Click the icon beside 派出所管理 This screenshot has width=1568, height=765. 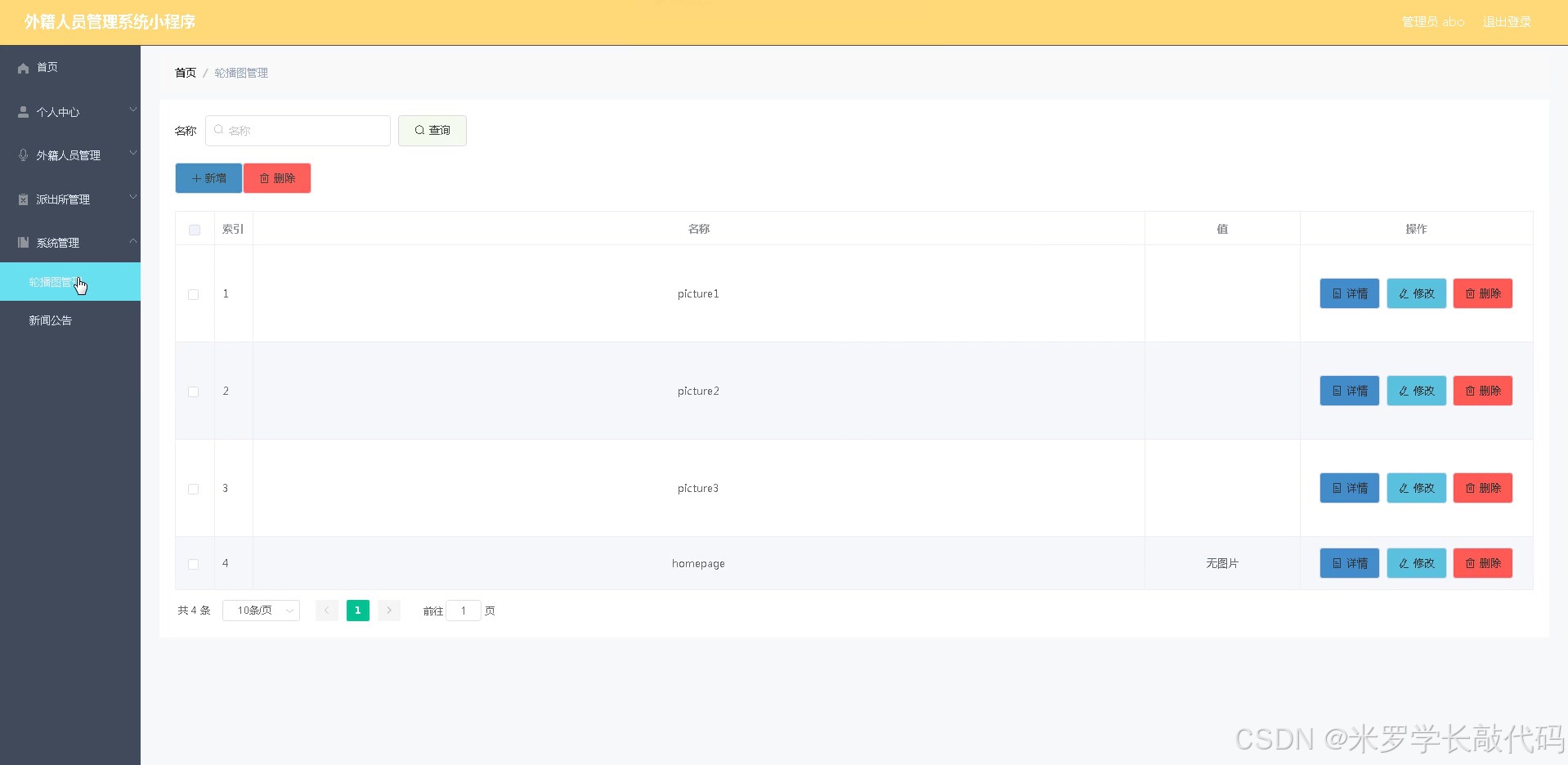(23, 199)
